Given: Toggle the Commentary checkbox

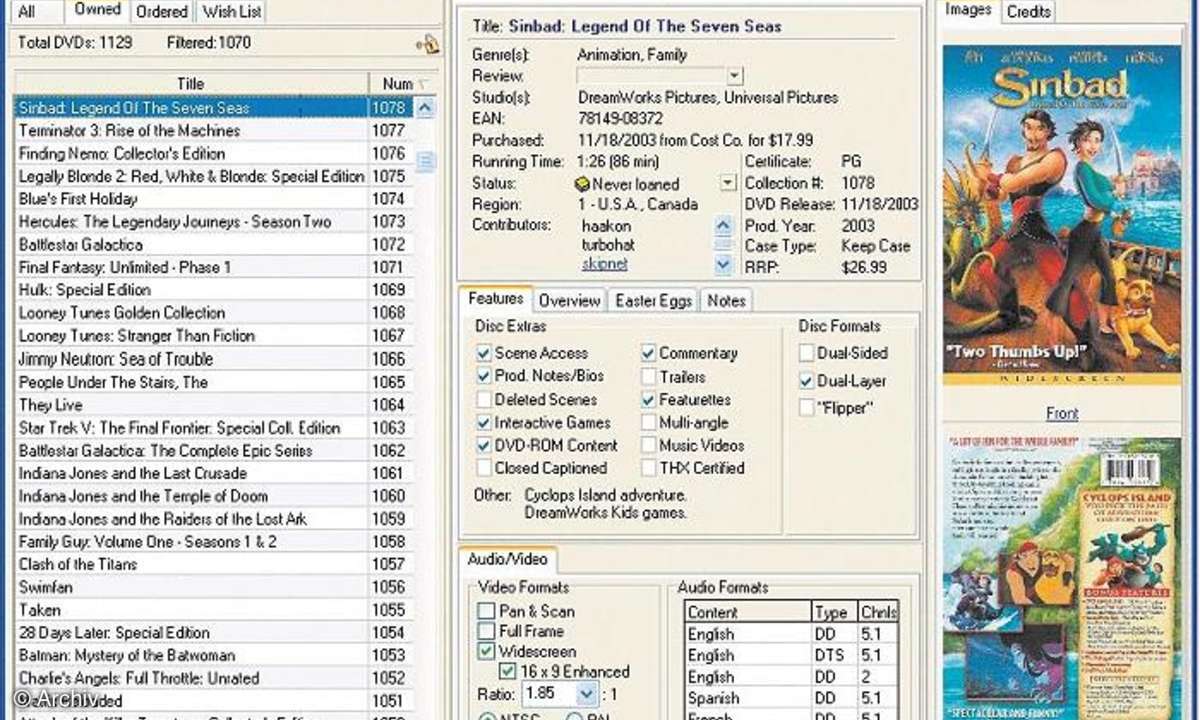Looking at the screenshot, I should (648, 353).
